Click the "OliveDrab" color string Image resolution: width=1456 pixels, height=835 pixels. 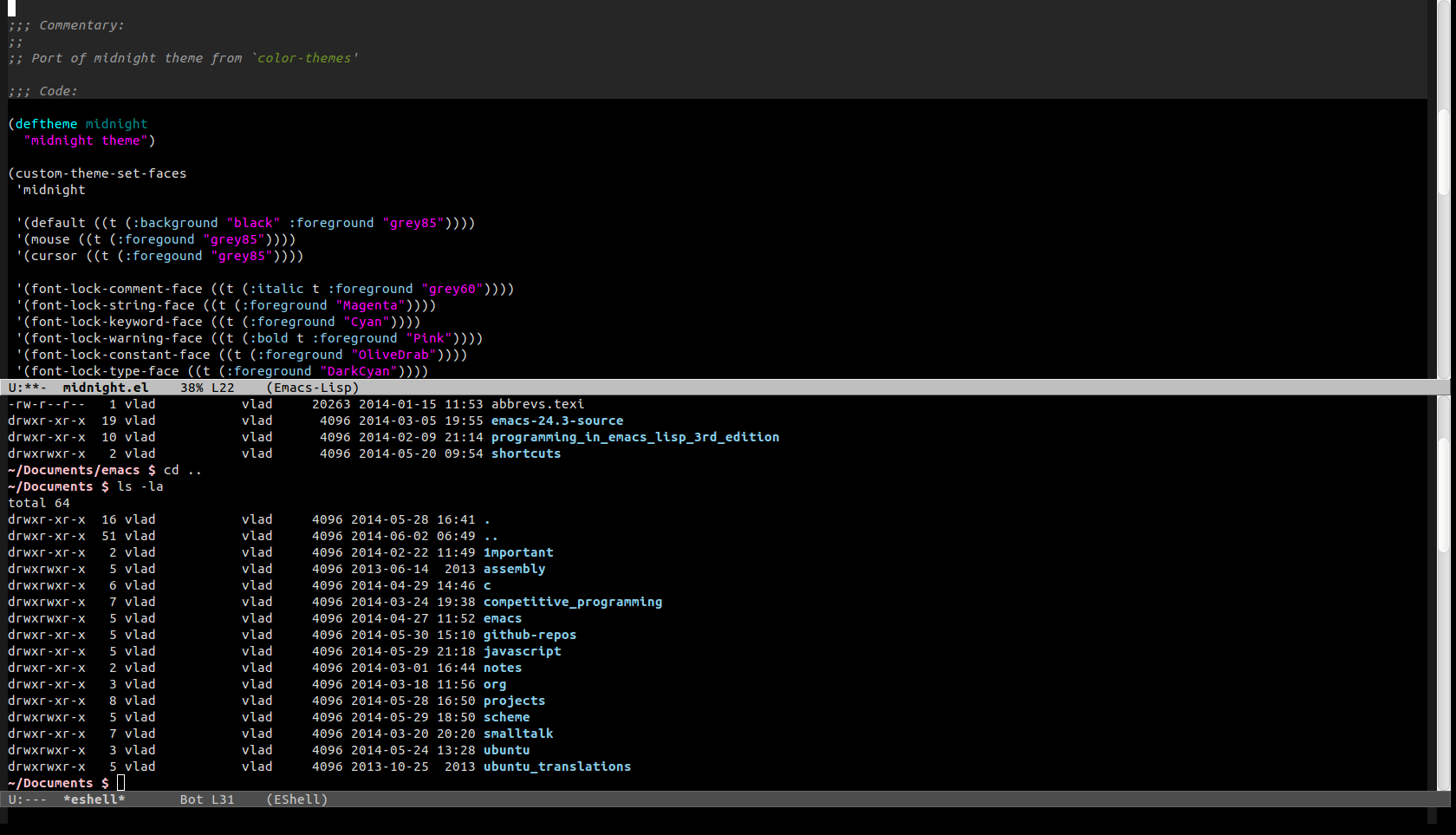point(393,355)
